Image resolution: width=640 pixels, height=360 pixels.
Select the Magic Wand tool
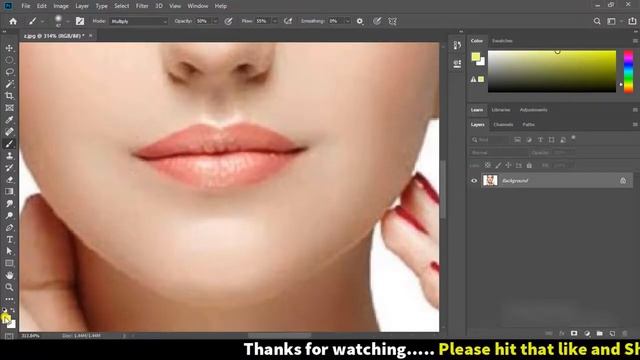click(x=9, y=84)
